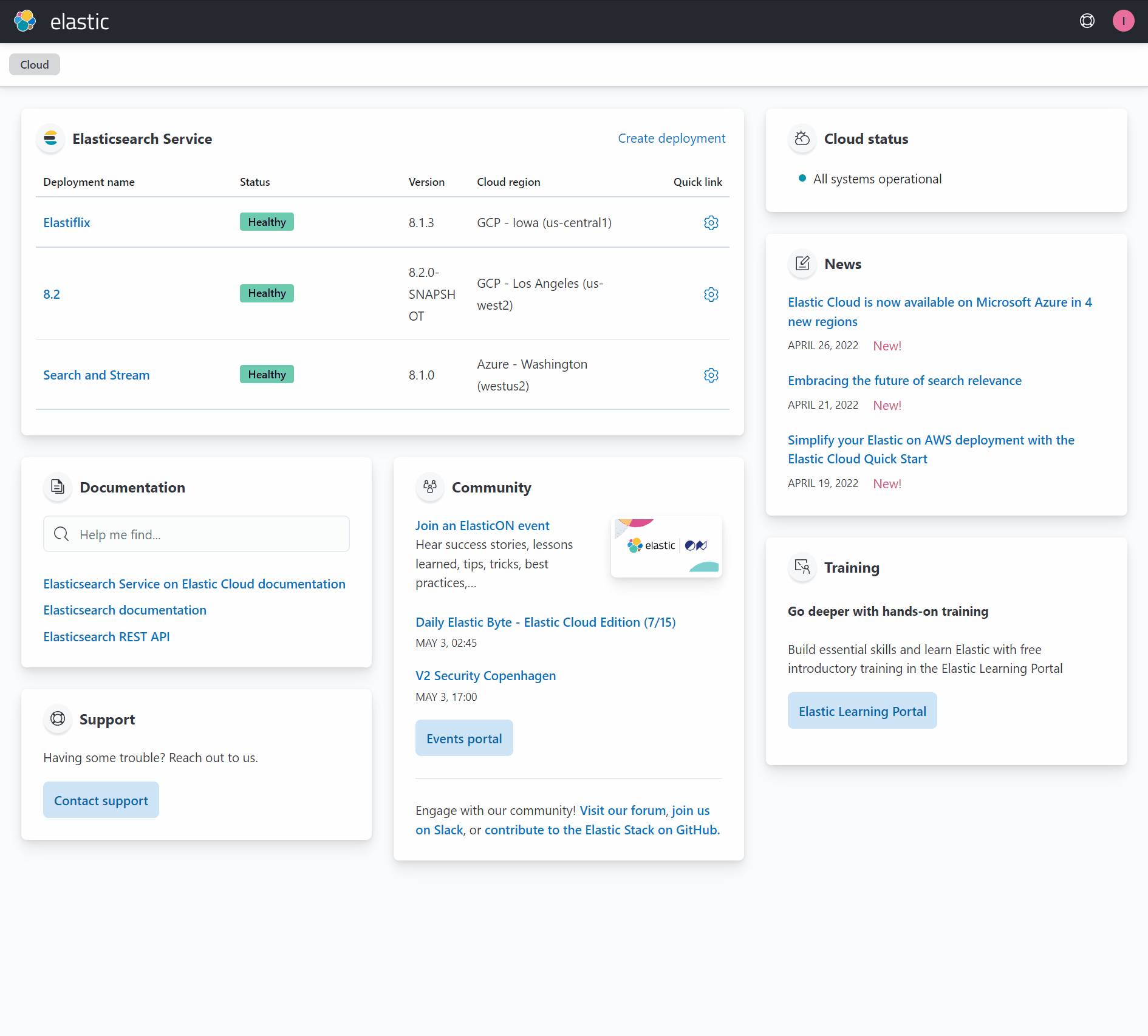Click the Cloud breadcrumb
The image size is (1148, 1036).
click(35, 64)
